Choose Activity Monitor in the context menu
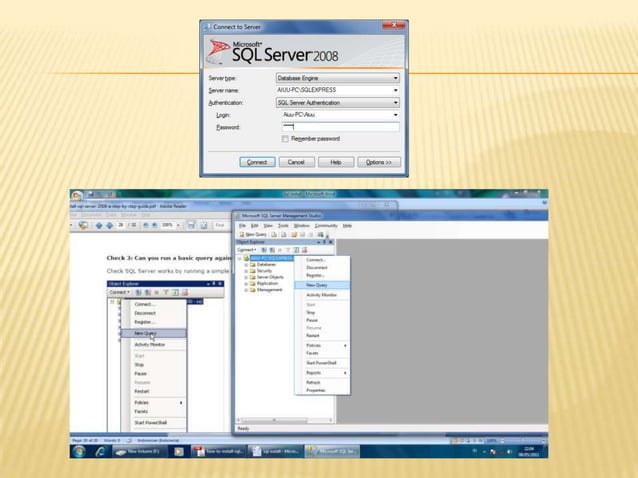This screenshot has width=638, height=478. click(x=322, y=295)
